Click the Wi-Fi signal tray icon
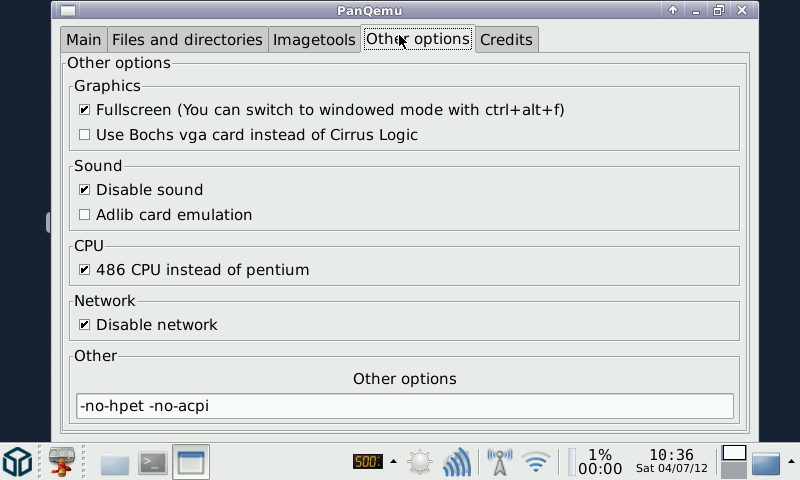This screenshot has height=480, width=800. pos(537,462)
